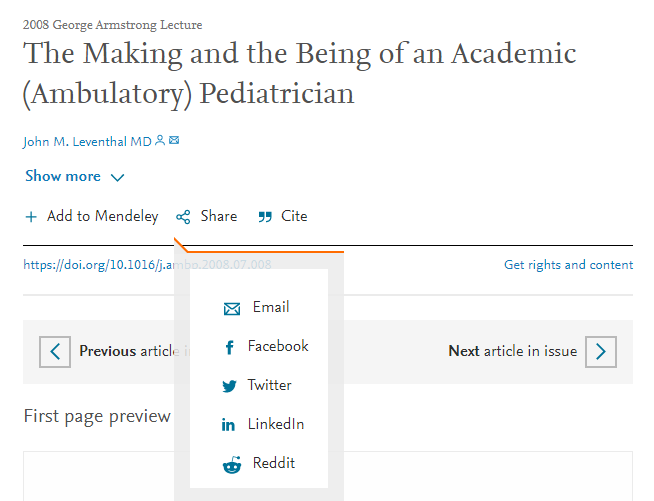
Task: Open the article DOI link
Action: pos(147,265)
